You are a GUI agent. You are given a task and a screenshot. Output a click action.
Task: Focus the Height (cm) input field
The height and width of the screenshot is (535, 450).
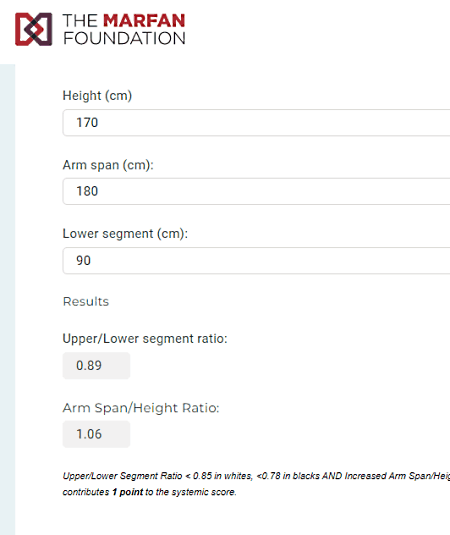tap(256, 122)
